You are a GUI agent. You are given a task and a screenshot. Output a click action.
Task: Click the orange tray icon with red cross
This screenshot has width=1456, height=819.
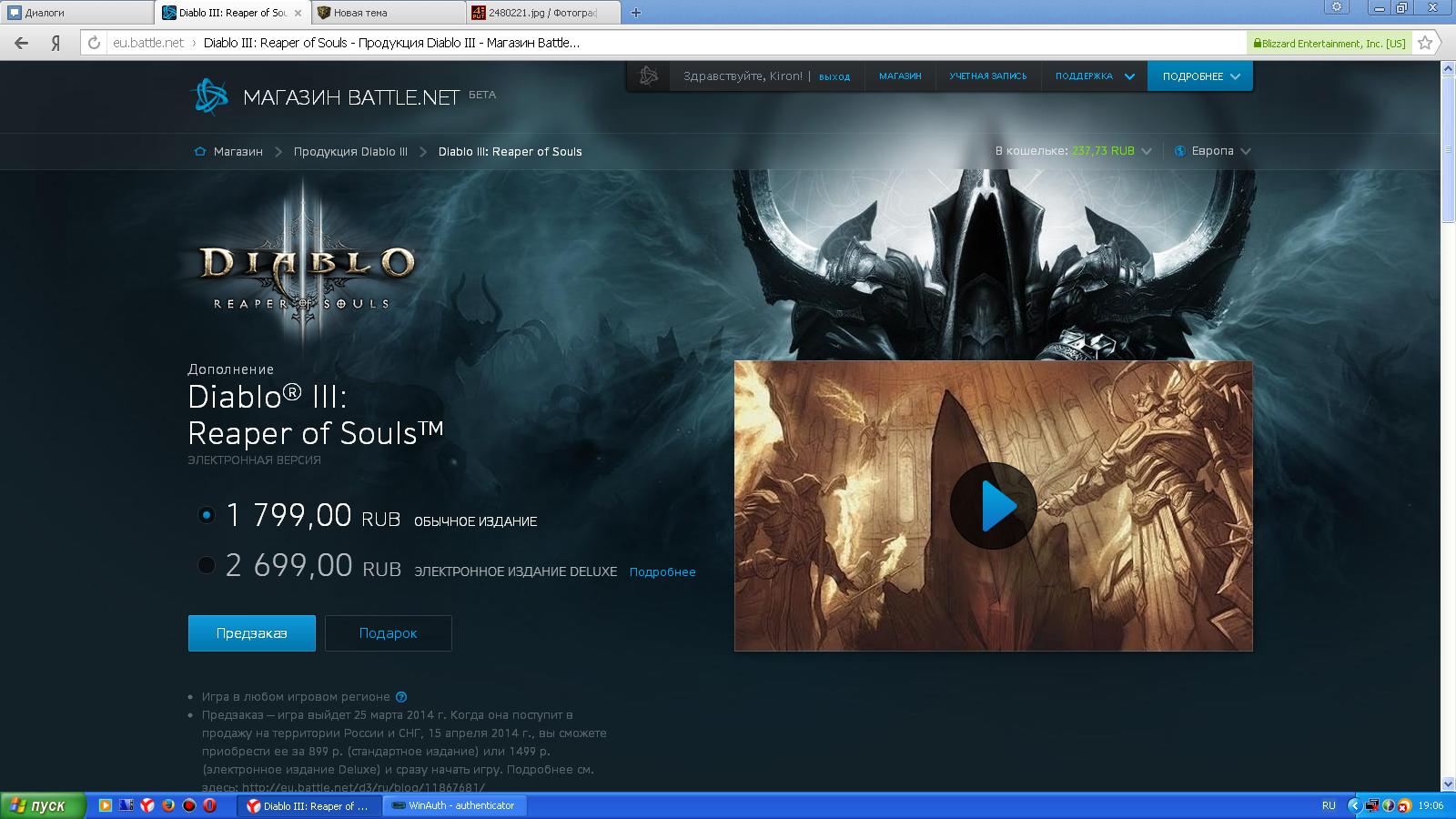(1404, 805)
